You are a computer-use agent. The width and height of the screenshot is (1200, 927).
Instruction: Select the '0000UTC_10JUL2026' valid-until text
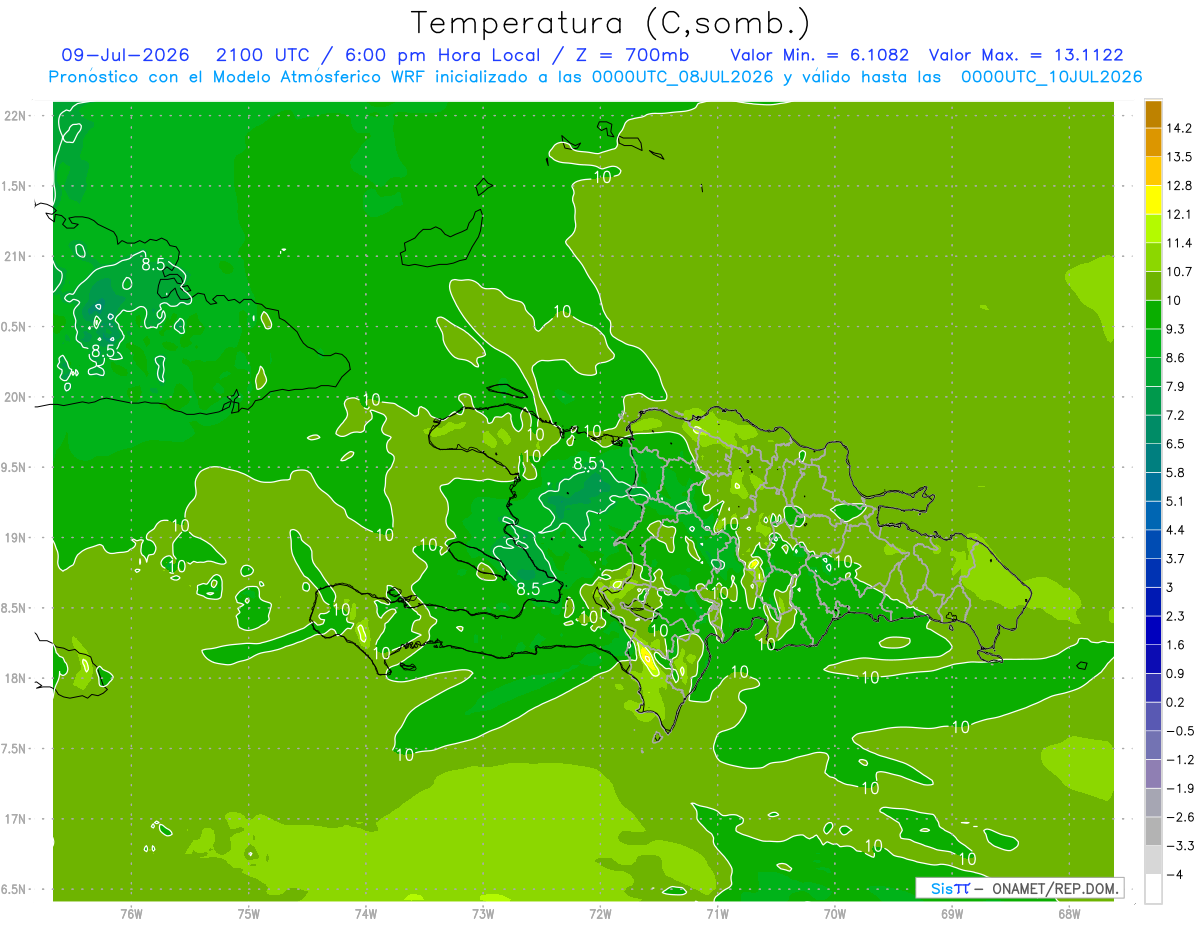point(1051,76)
